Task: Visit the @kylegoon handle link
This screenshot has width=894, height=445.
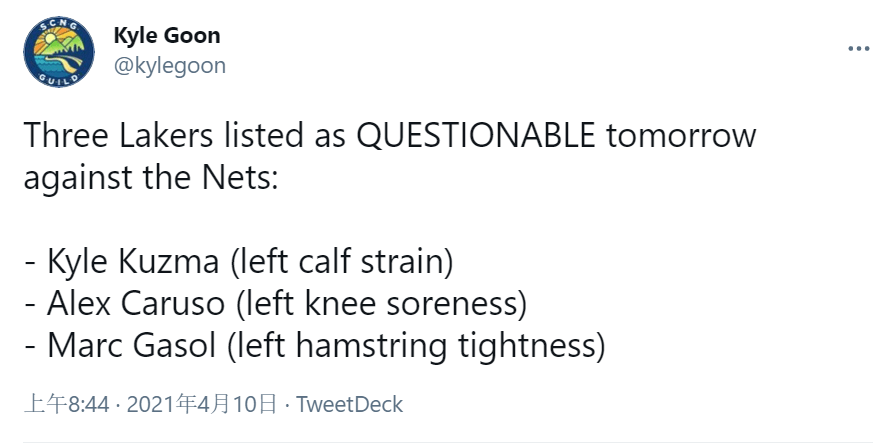Action: click(170, 66)
